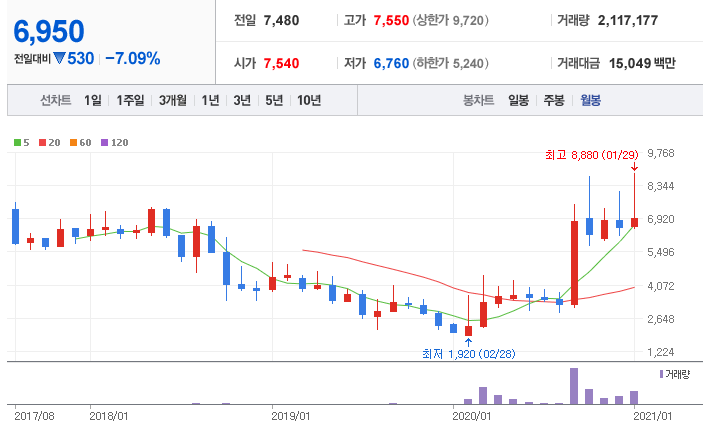The width and height of the screenshot is (703, 437).
Task: Click the 2017/08 date axis label
Action: tap(34, 416)
